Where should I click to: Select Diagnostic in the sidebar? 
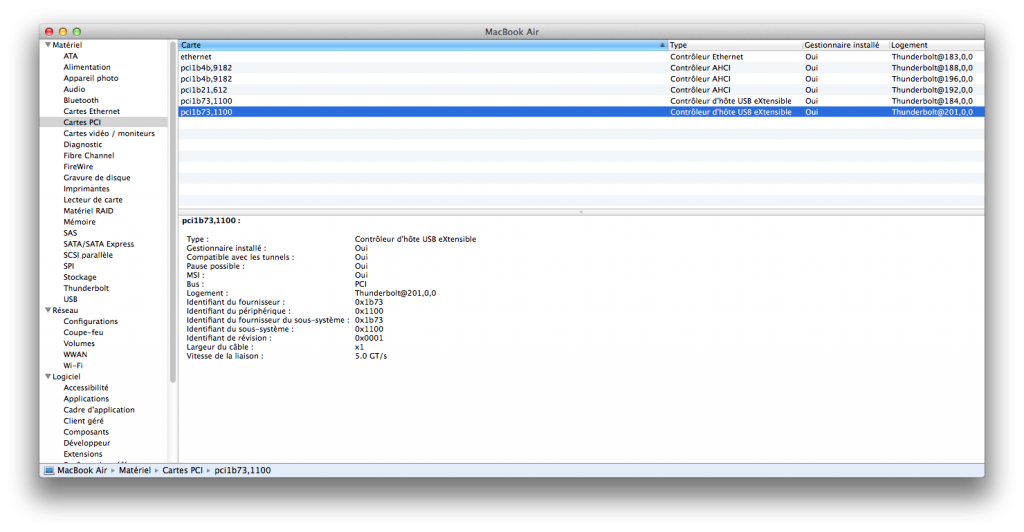point(83,144)
